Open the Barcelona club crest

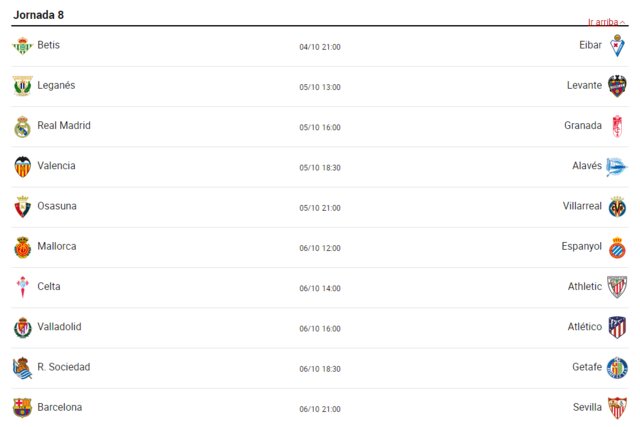[22, 408]
